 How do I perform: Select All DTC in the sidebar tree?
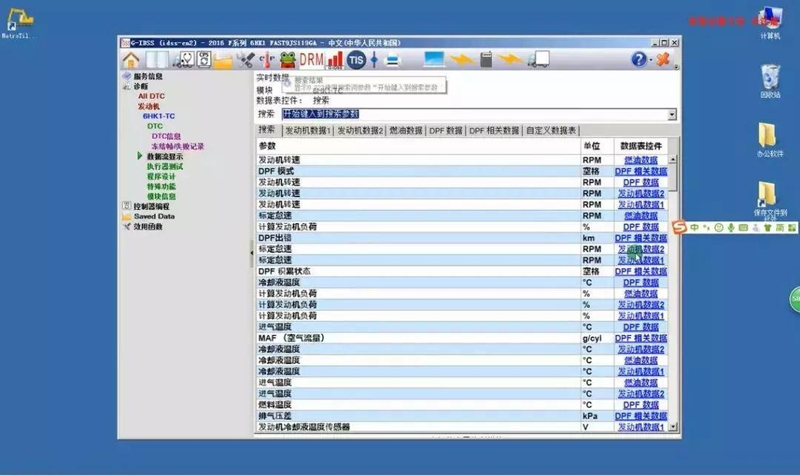pos(151,96)
